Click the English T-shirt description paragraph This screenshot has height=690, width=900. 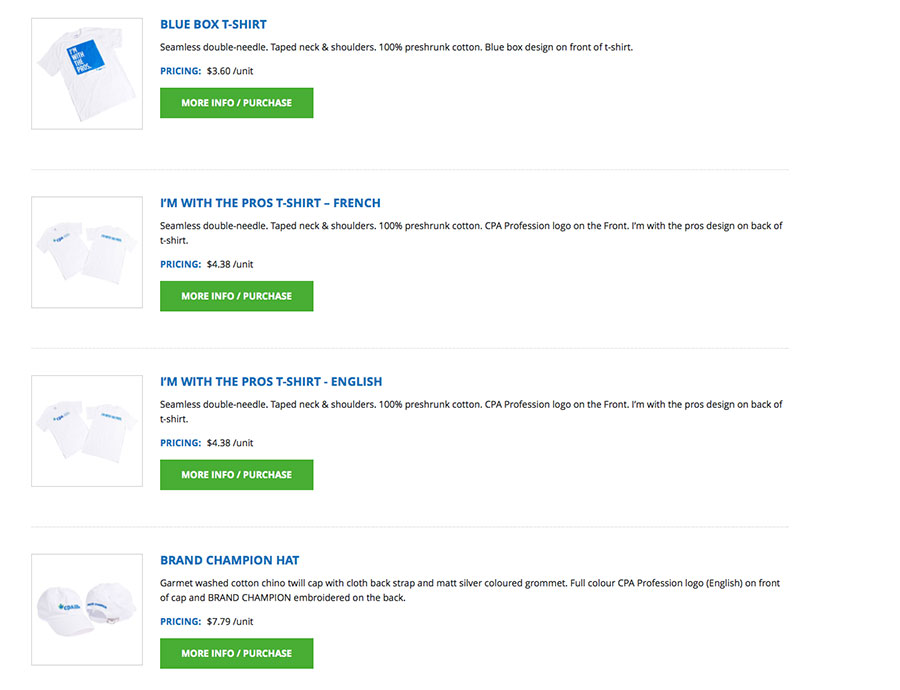470,412
